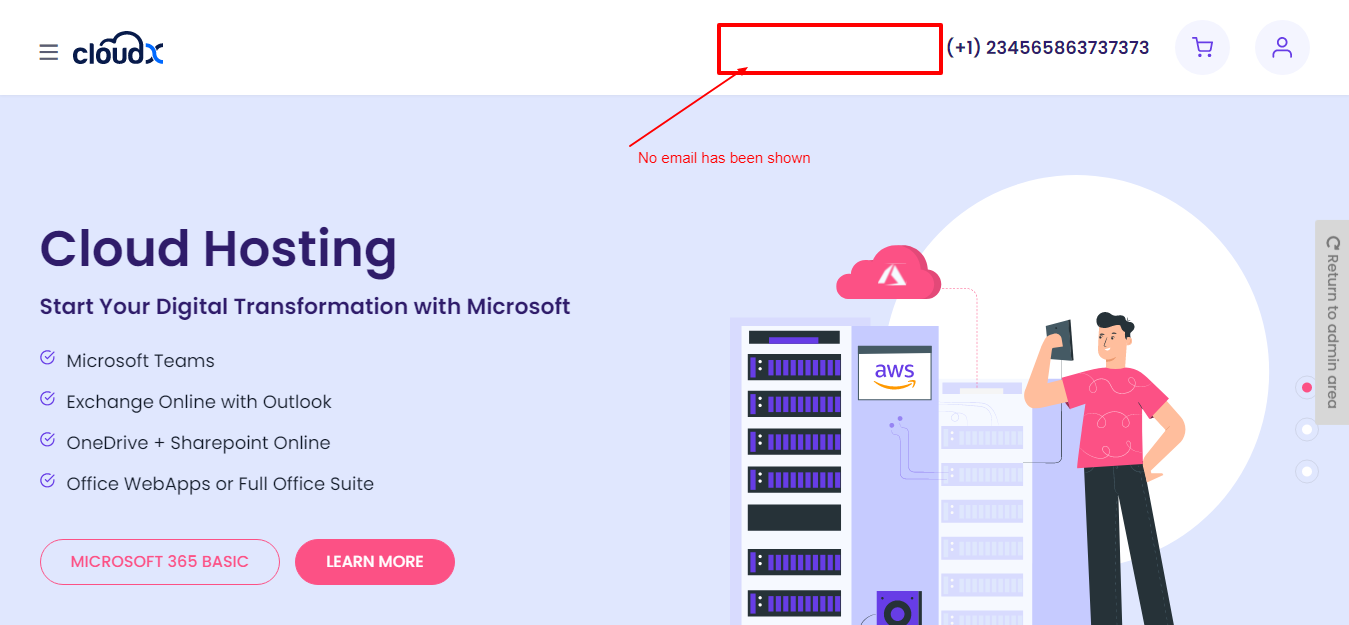This screenshot has width=1349, height=625.
Task: Click the Microsoft Teams list item text
Action: click(x=140, y=361)
